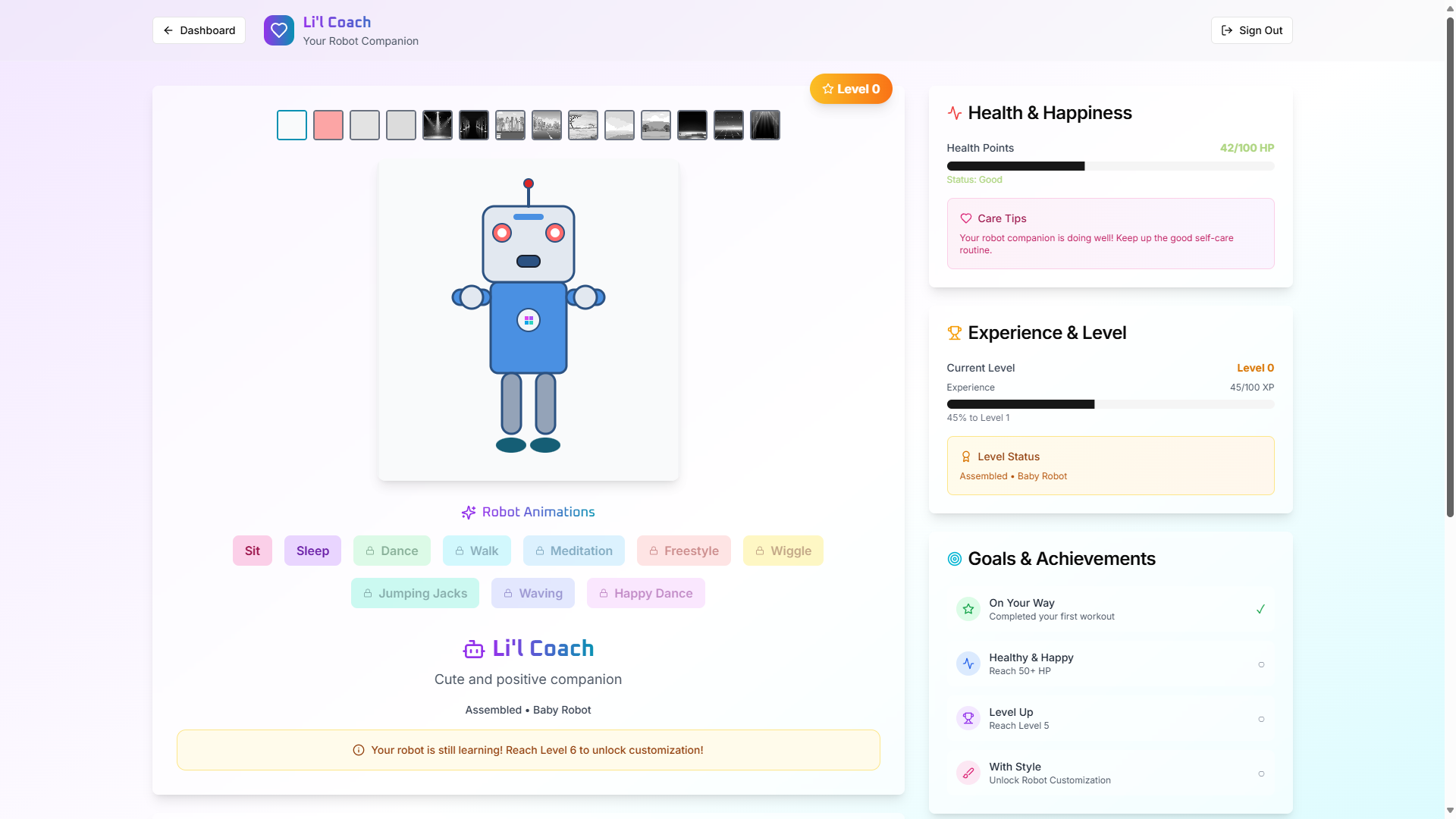This screenshot has height=819, width=1456.
Task: Click the Level Up status circle
Action: tap(1261, 719)
